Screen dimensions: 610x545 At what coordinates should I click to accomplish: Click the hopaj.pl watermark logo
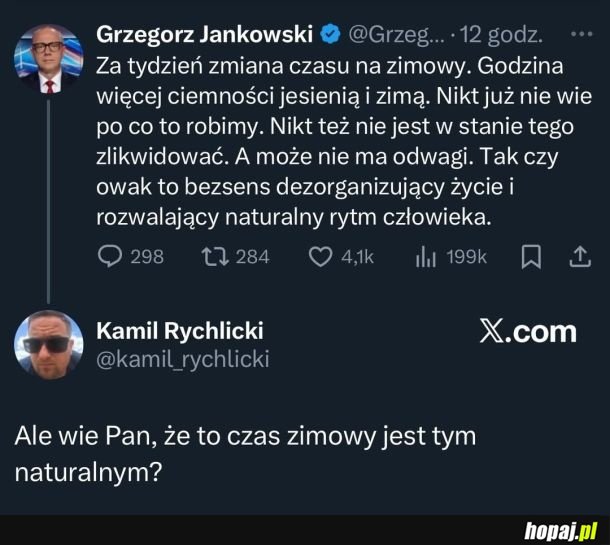(x=561, y=531)
